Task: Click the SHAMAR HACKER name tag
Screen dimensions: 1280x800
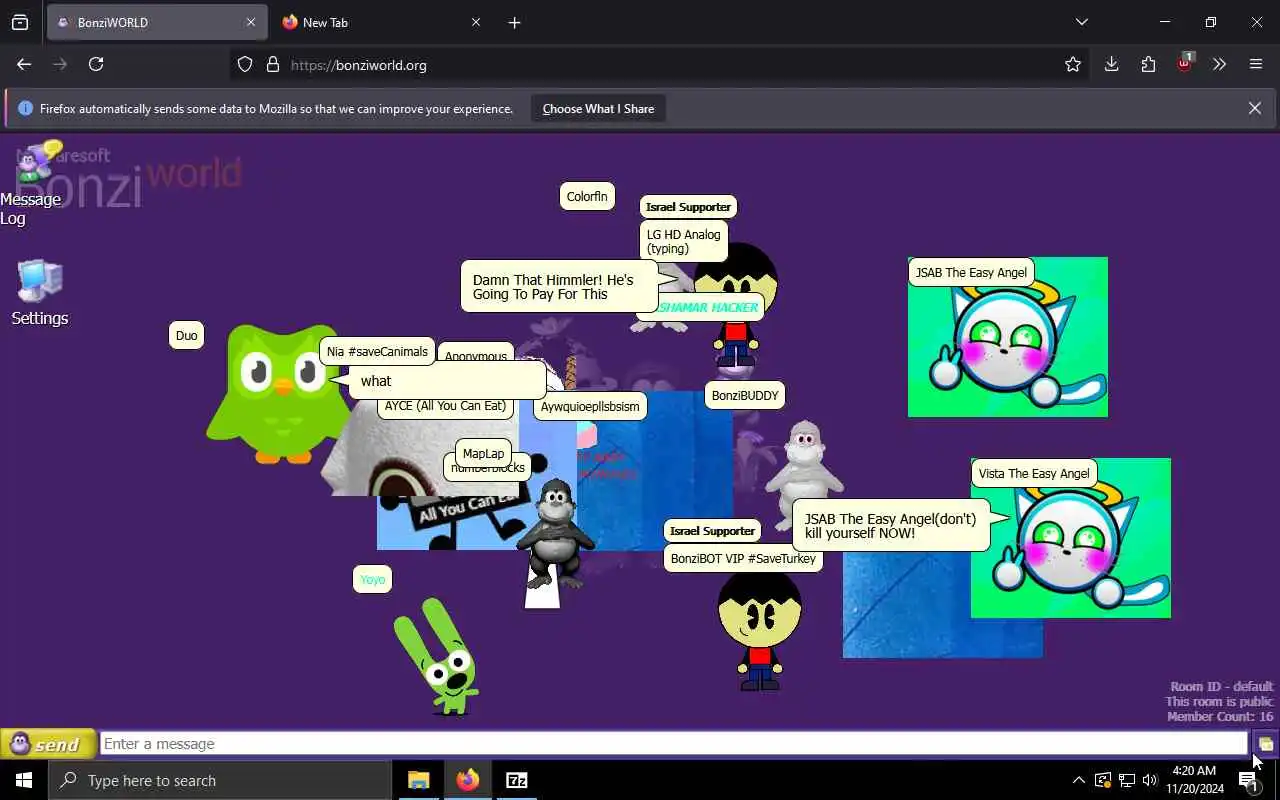Action: 707,307
